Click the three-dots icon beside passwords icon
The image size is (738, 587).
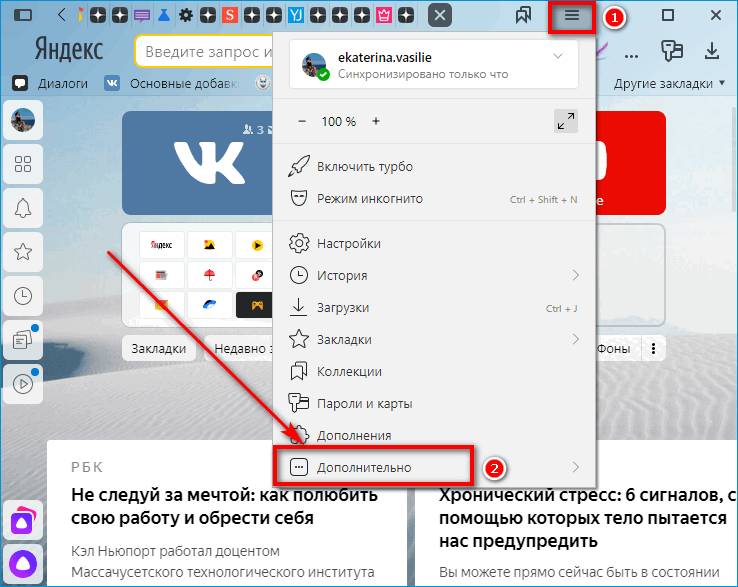[x=631, y=56]
